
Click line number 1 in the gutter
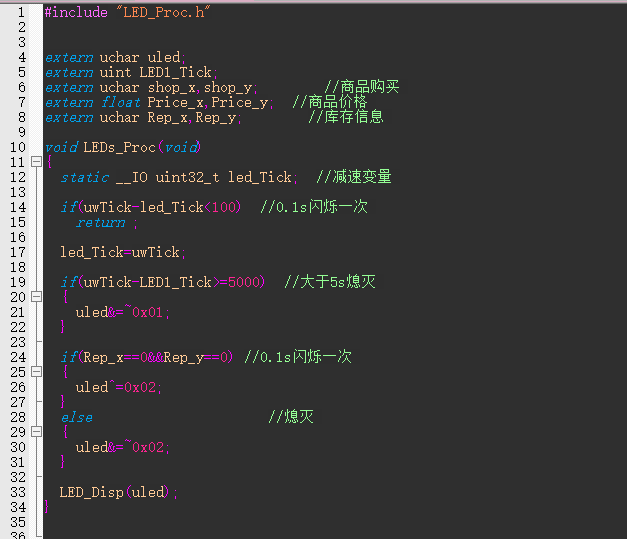pos(21,12)
